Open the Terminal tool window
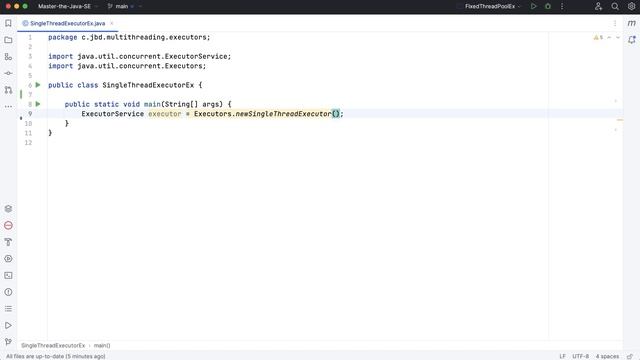Image resolution: width=640 pixels, height=360 pixels. [x=8, y=276]
